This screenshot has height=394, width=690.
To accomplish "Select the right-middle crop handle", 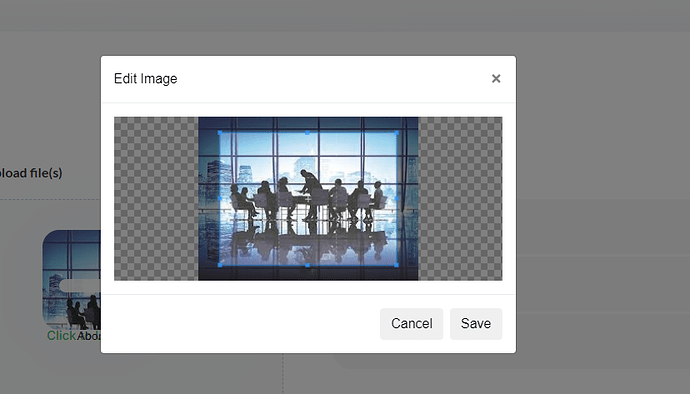I will (396, 199).
